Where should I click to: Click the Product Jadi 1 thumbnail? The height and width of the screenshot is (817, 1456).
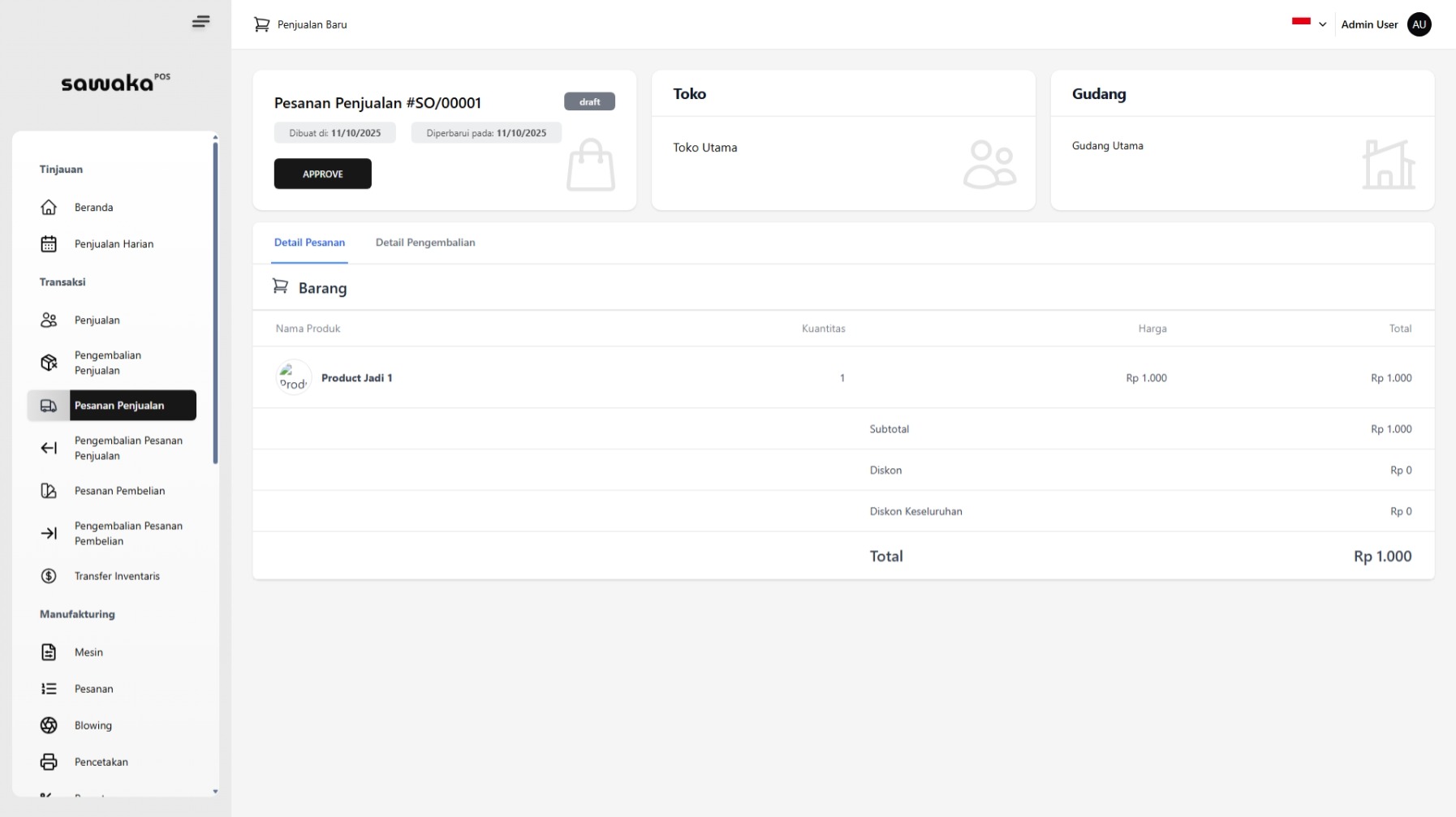294,378
